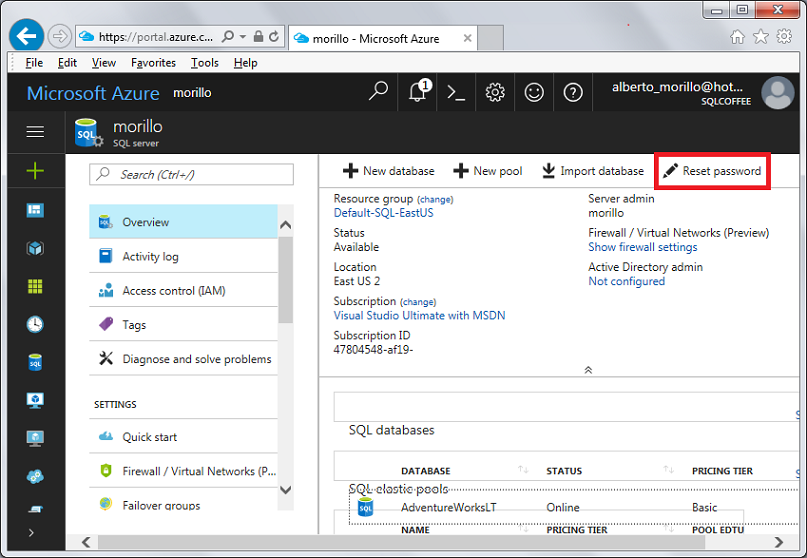Open the browser Tools gear icon
The width and height of the screenshot is (807, 558).
point(784,36)
